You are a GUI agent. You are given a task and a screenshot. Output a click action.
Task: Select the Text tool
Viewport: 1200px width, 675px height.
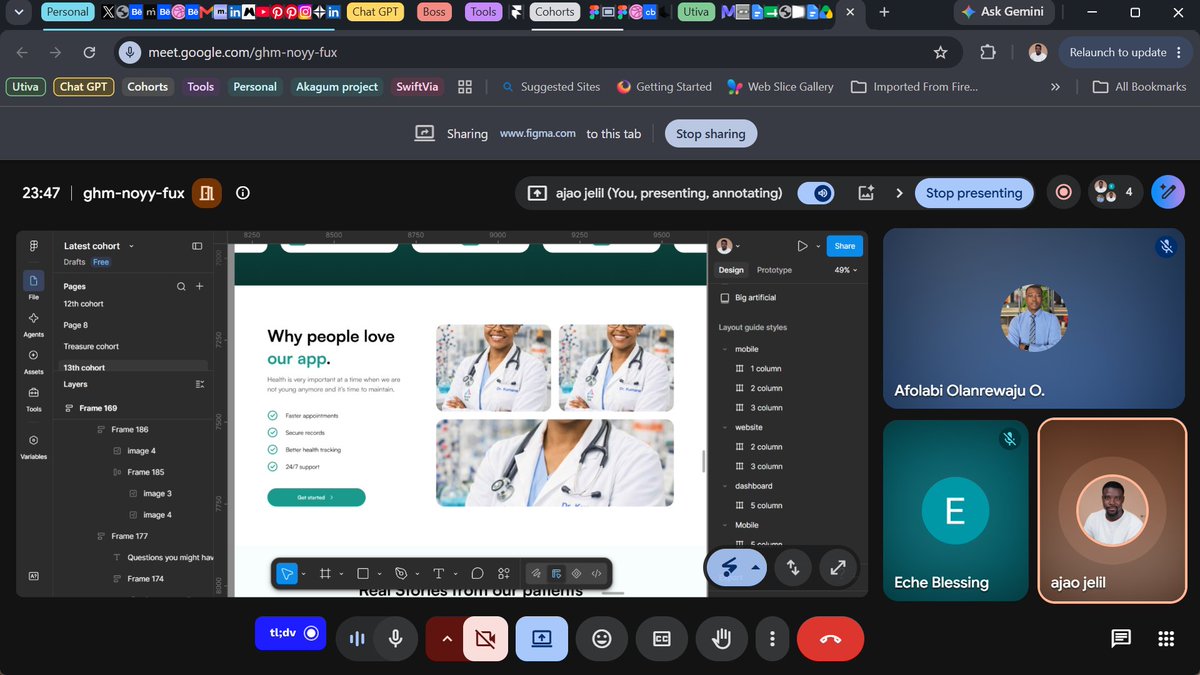click(x=438, y=573)
